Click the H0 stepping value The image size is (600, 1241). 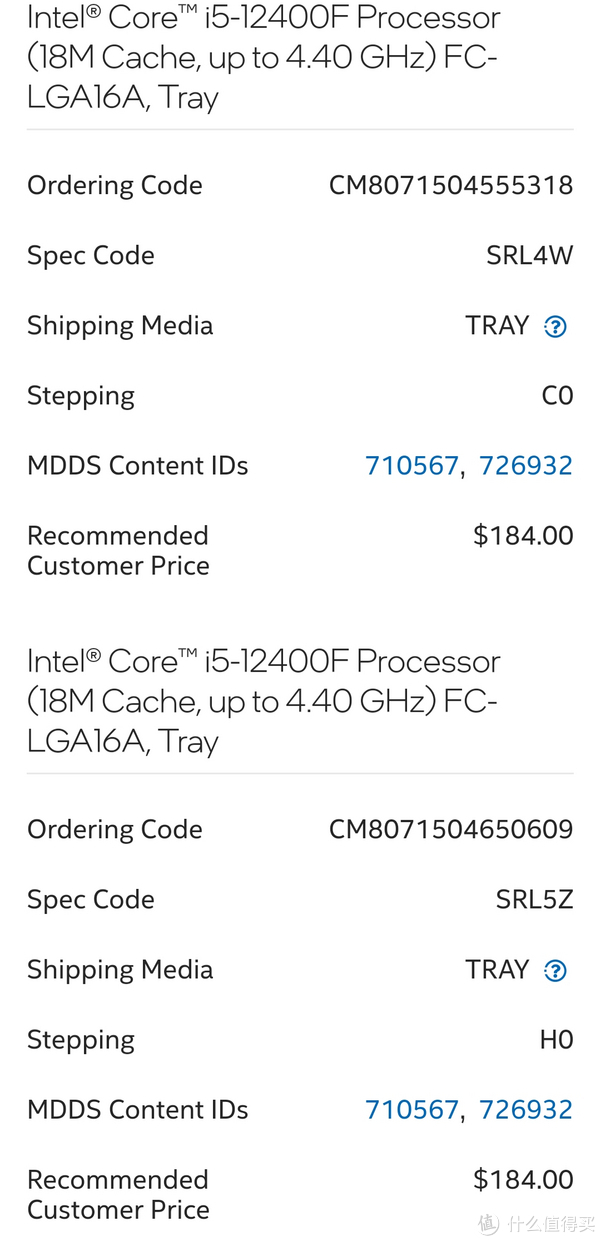point(556,1040)
